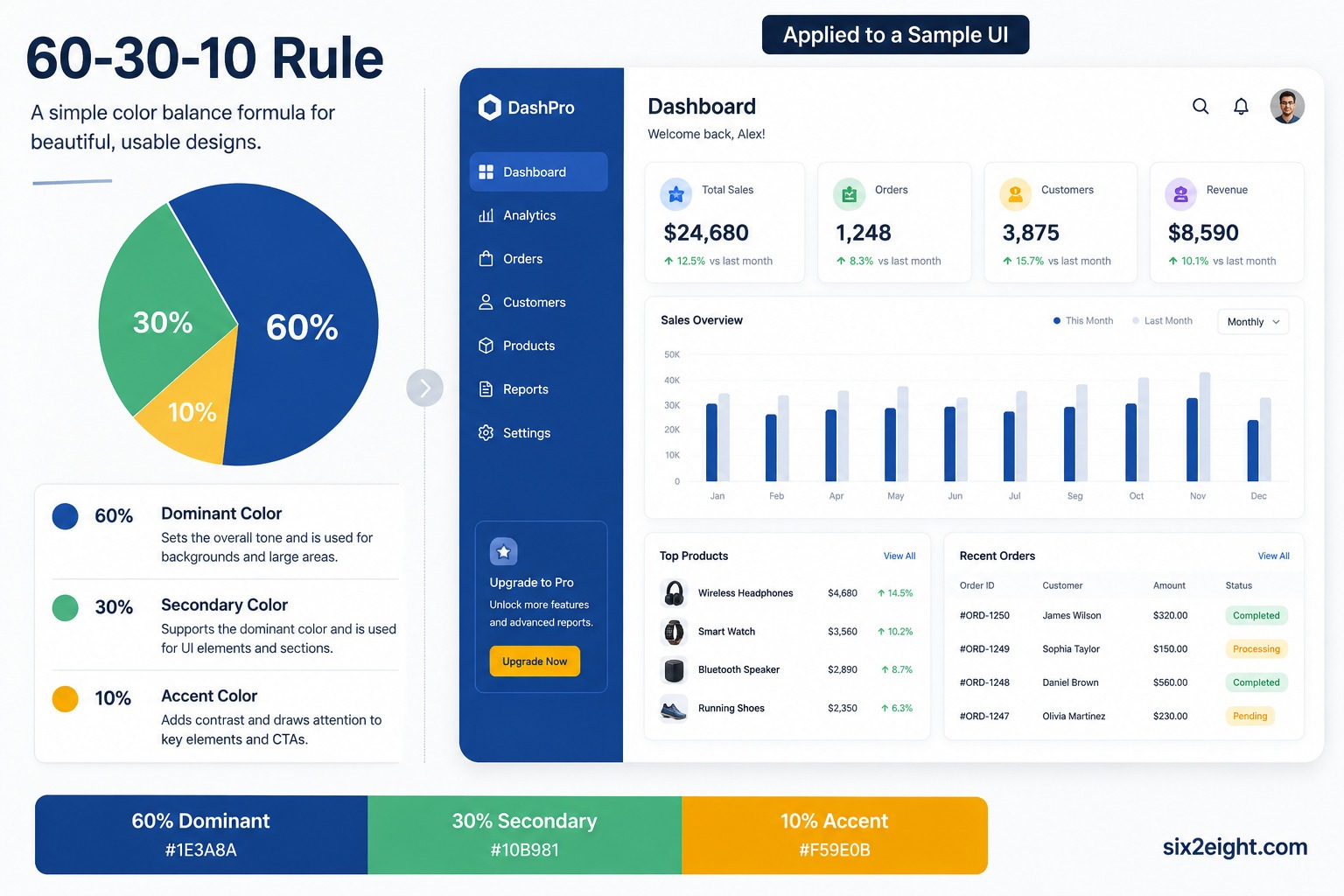Click customer name Olivia Martinez
Screen dimensions: 1344x896
tap(1074, 717)
